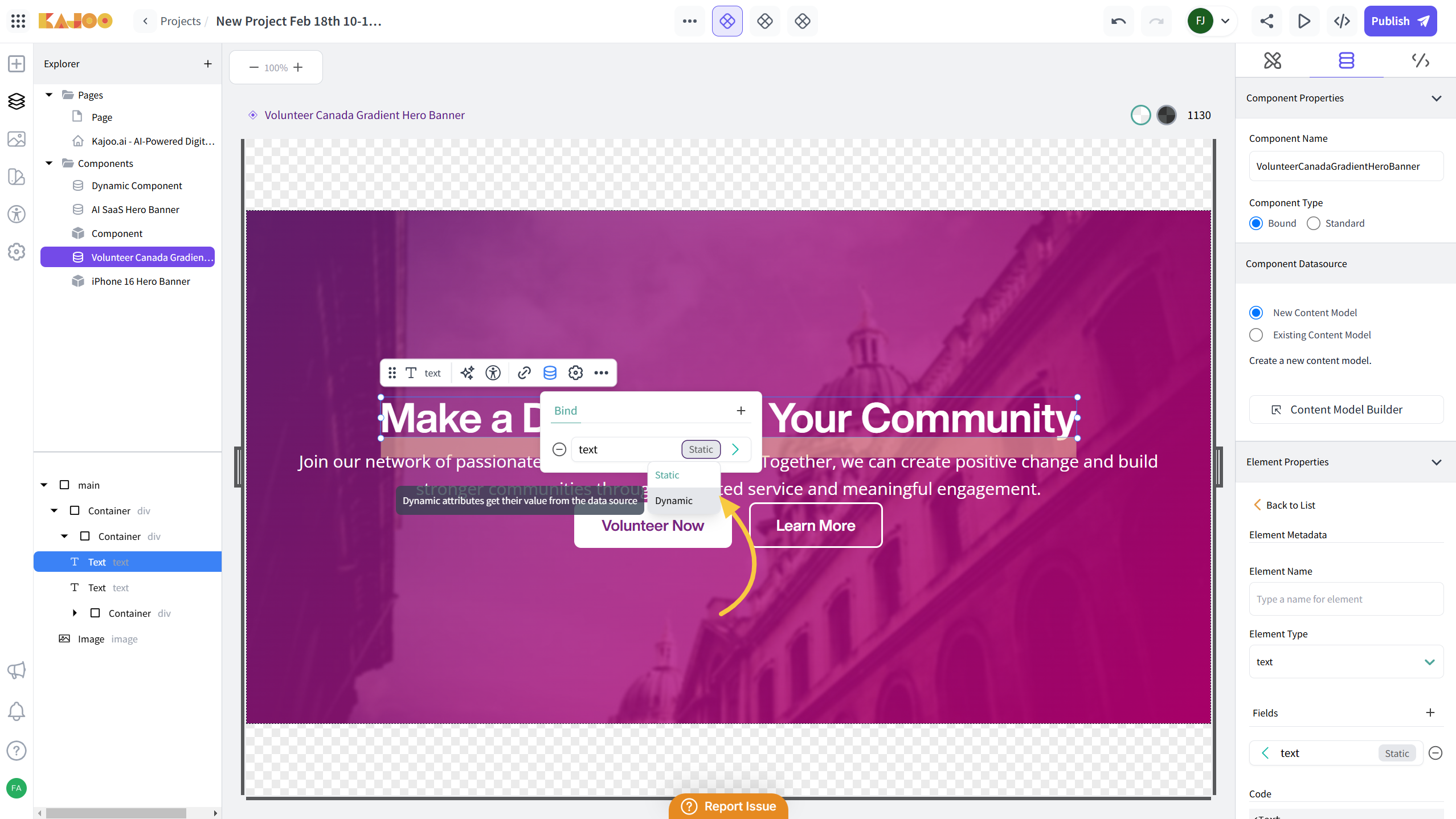Open the accessibility icon in left sidebar
1456x819 pixels.
coord(17,214)
